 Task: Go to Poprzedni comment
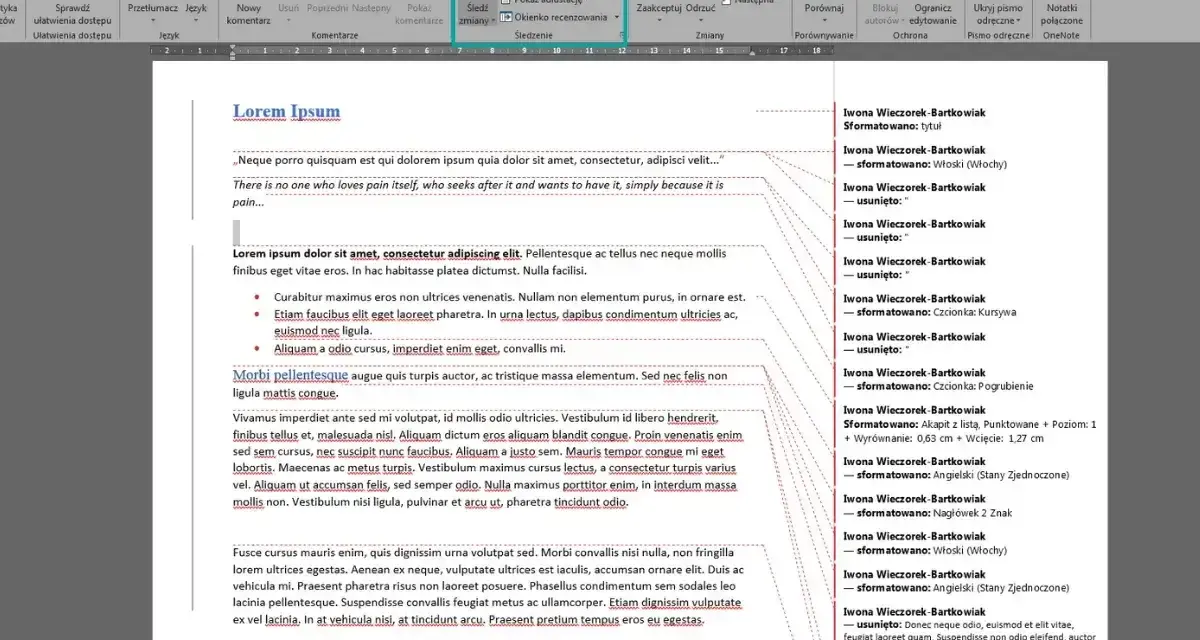coord(326,8)
